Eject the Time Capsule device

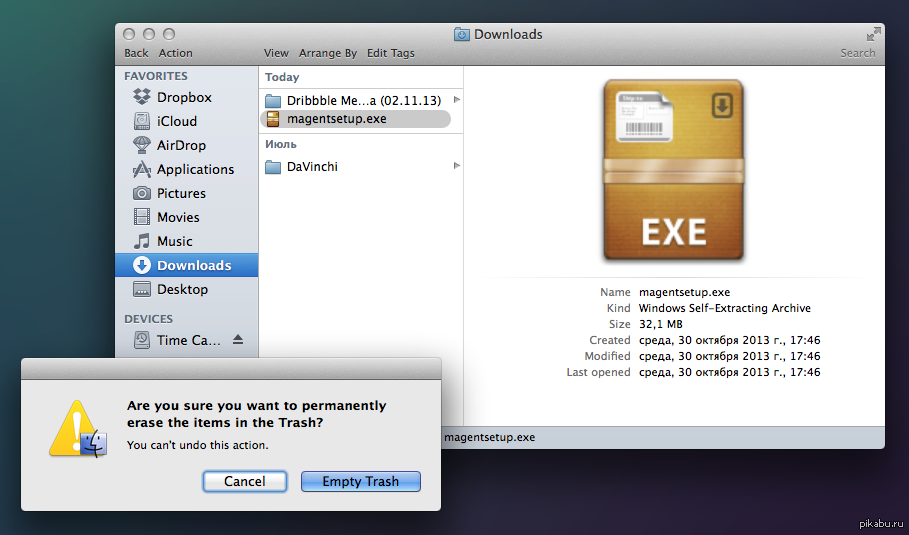coord(238,340)
